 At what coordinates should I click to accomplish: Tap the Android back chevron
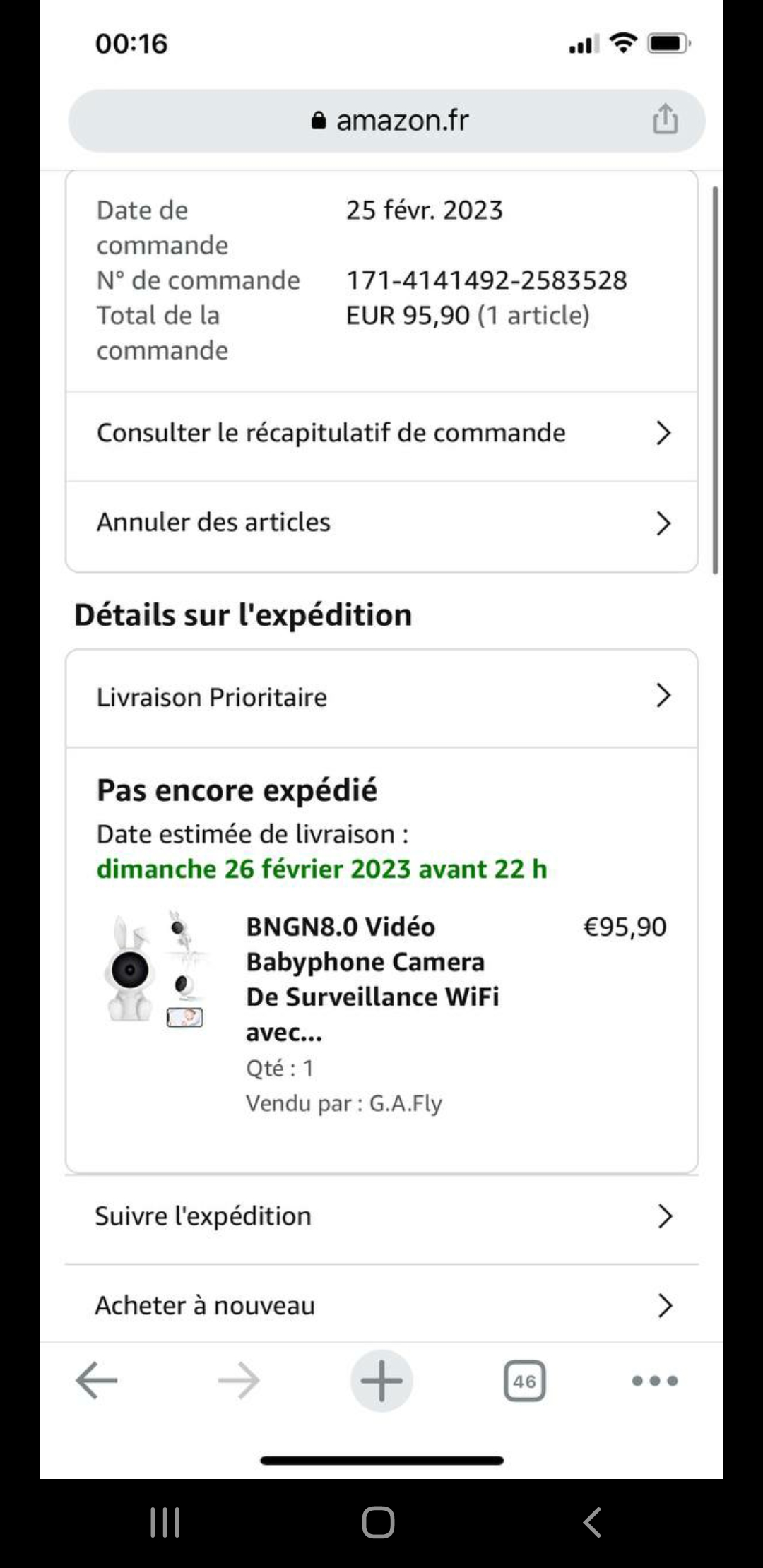tap(592, 1522)
